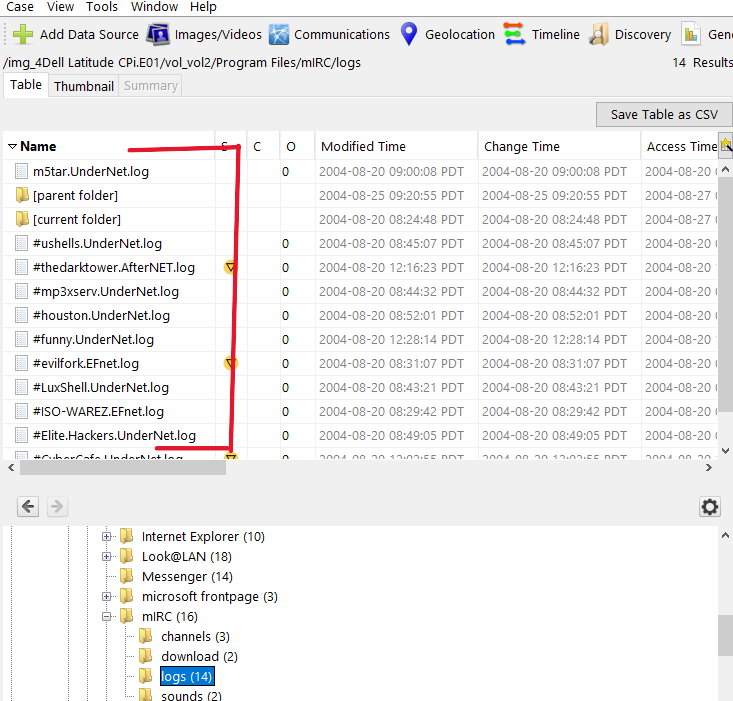
Task: Open the Tools menu
Action: [101, 7]
